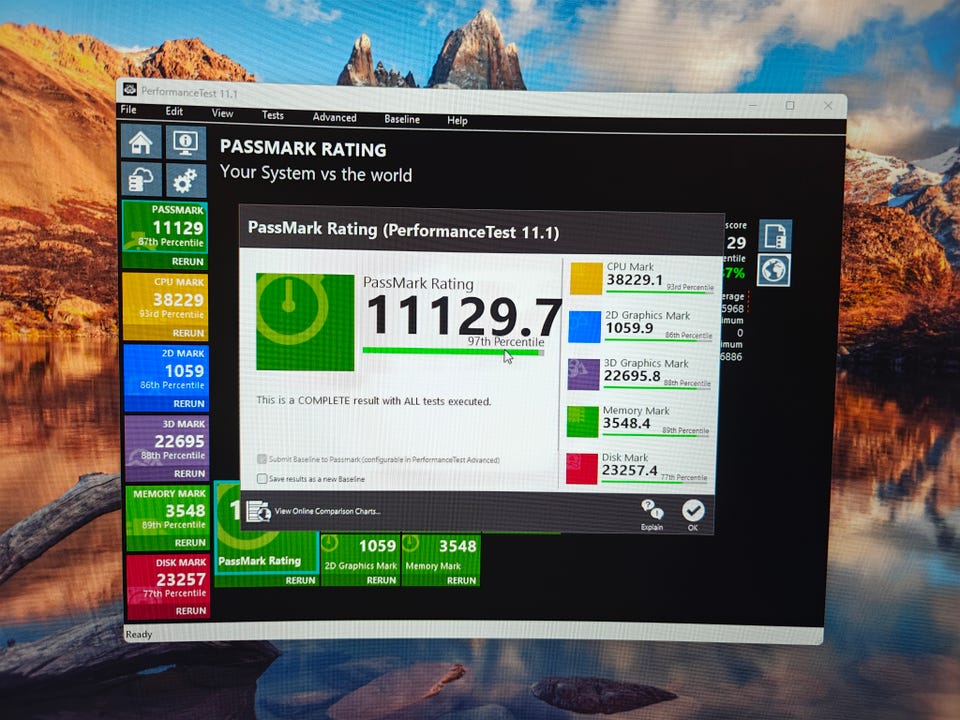Select the 2D MARK 1059 sidebar tile
This screenshot has width=960, height=720.
coord(167,370)
